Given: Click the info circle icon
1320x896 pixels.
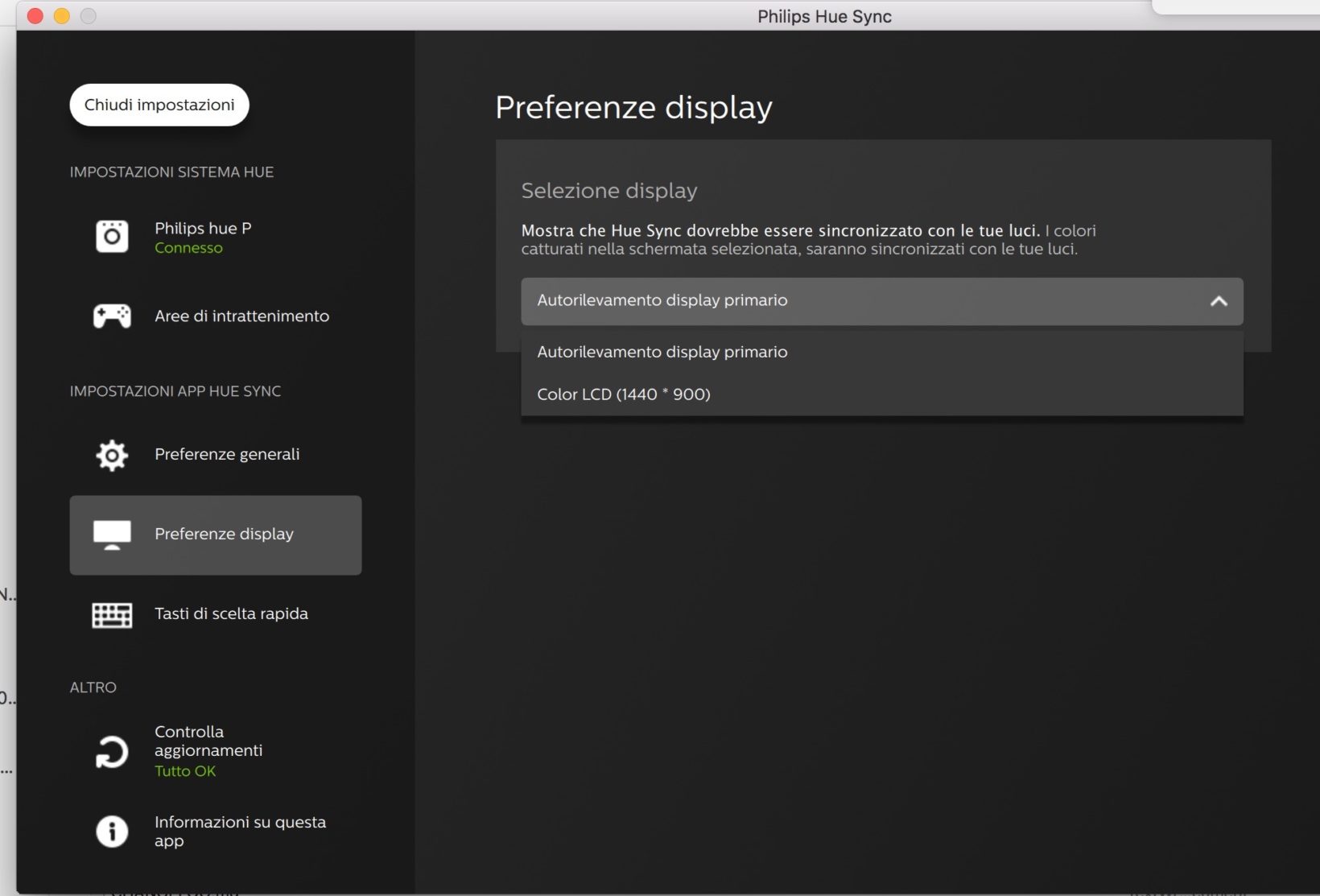Looking at the screenshot, I should tap(112, 831).
